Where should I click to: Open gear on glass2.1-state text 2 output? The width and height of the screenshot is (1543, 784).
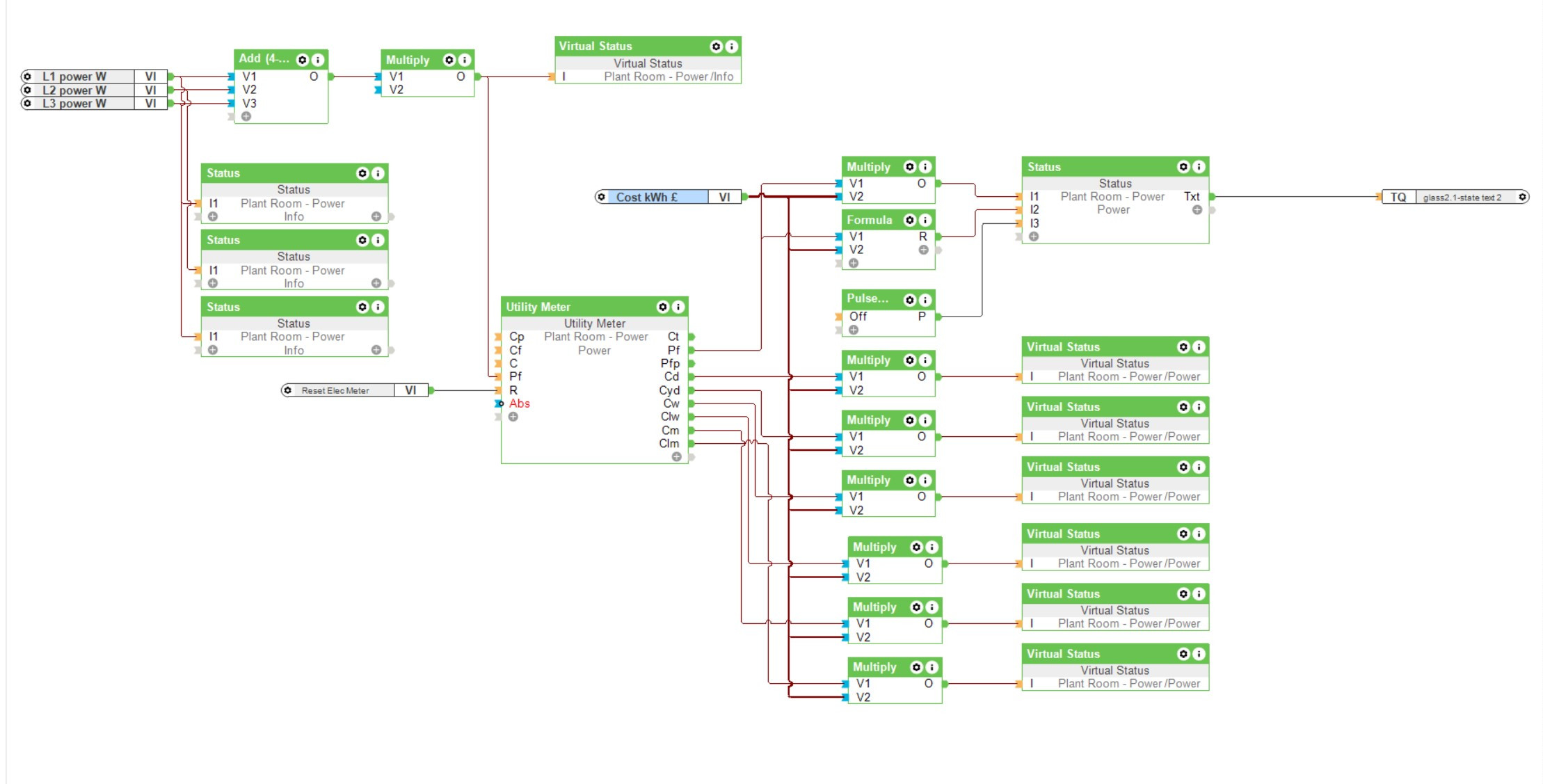coord(1522,197)
